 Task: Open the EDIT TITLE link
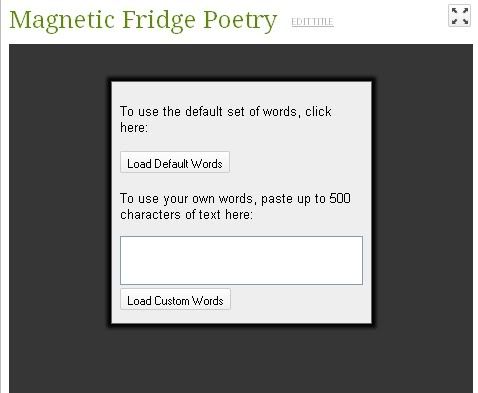tap(312, 22)
